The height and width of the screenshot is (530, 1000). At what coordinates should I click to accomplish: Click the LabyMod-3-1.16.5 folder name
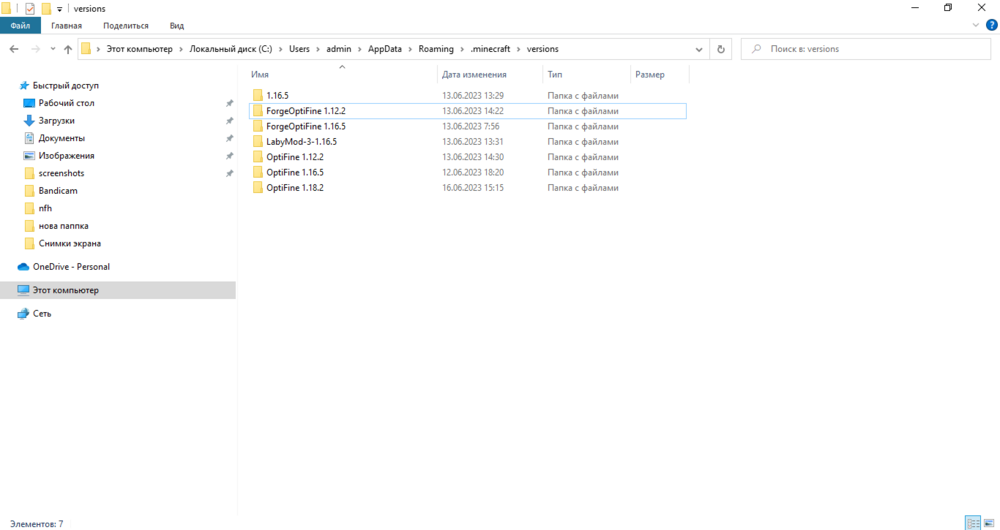[x=302, y=142]
